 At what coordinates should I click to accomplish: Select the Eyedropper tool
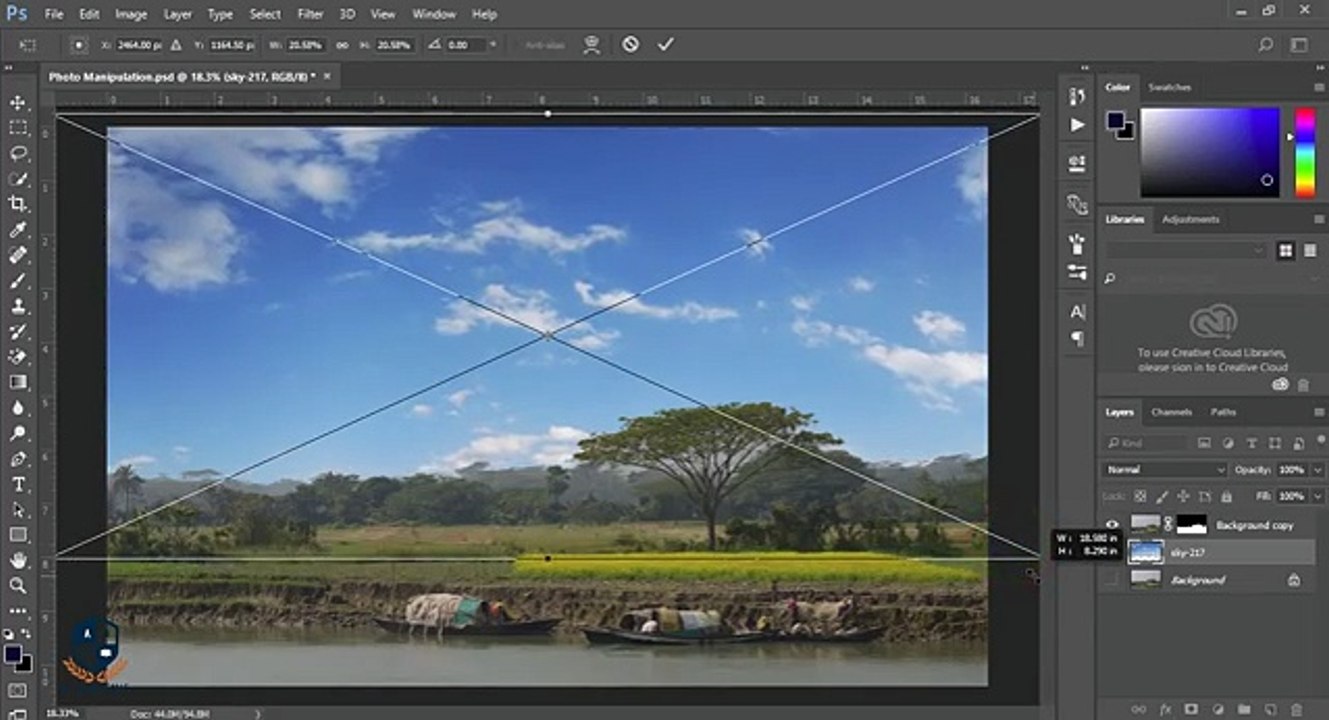(x=18, y=230)
